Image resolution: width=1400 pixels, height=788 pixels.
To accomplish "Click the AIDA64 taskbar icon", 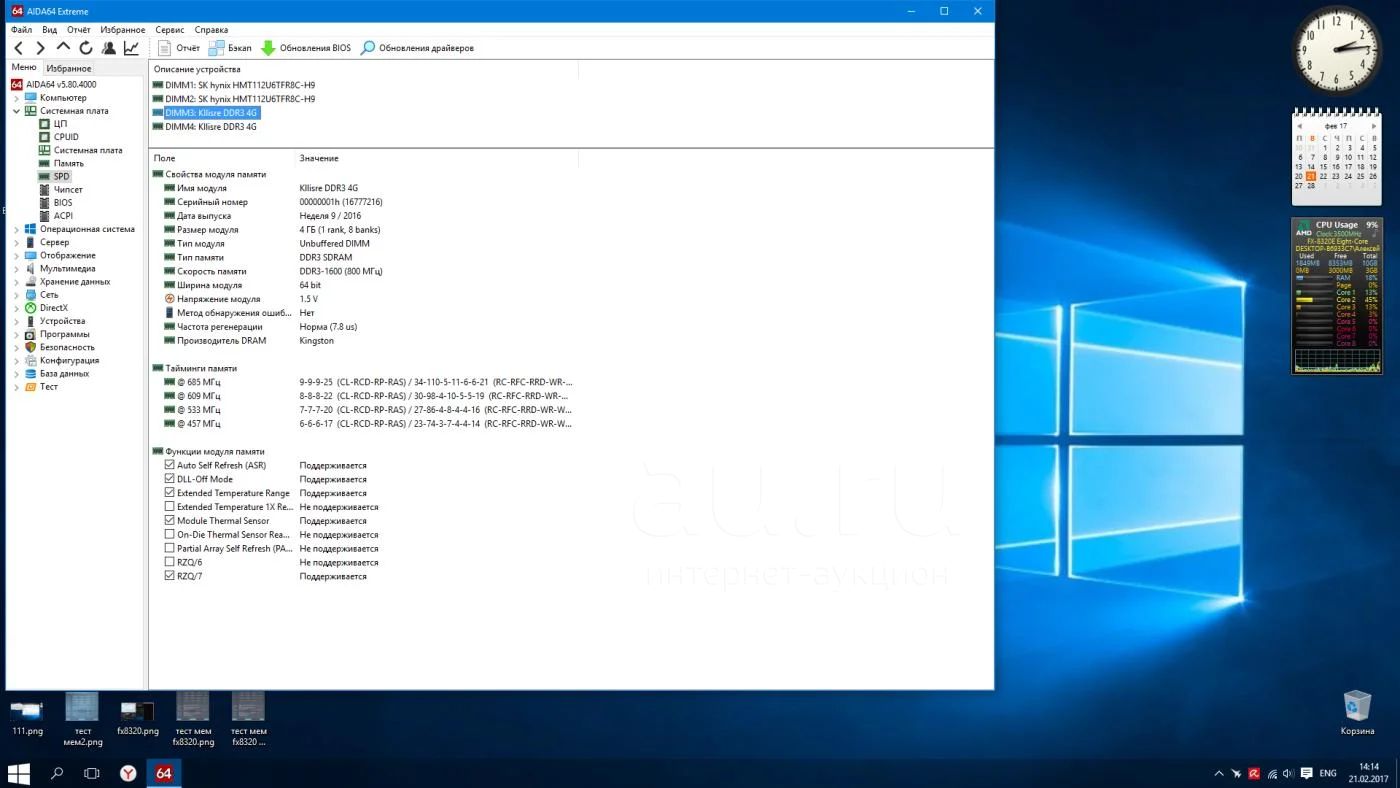I will tap(164, 773).
